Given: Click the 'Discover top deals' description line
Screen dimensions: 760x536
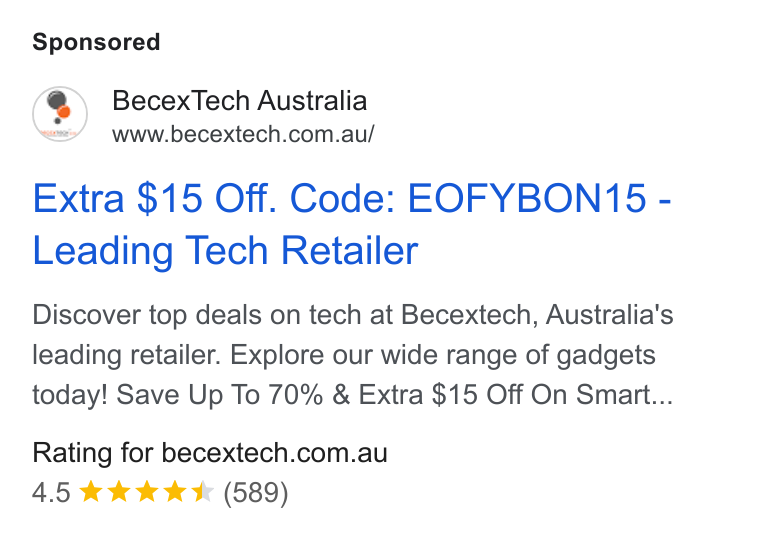Looking at the screenshot, I should pyautogui.click(x=353, y=315).
